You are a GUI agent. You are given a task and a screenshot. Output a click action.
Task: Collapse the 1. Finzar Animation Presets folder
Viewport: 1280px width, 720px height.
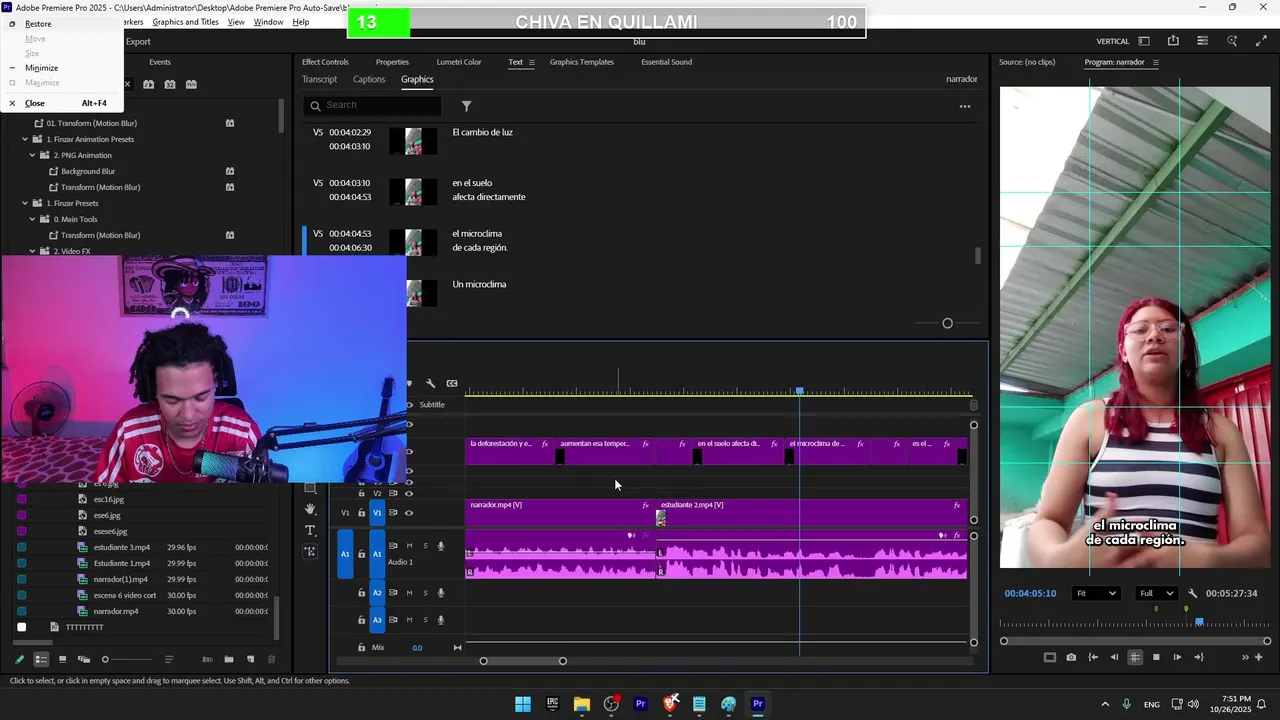(25, 139)
